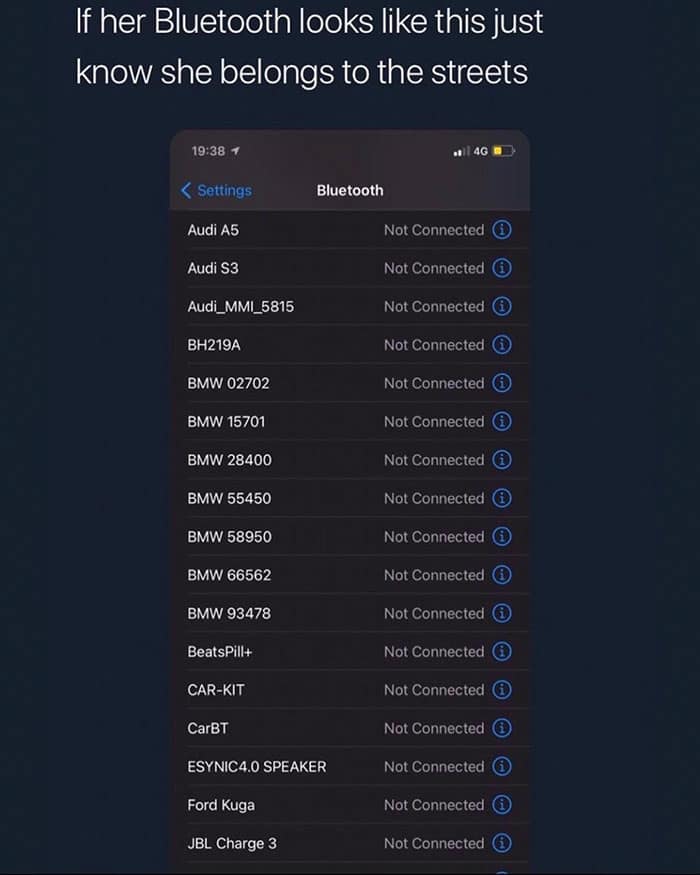
Task: Click the Bluetooth page title
Action: (x=350, y=190)
